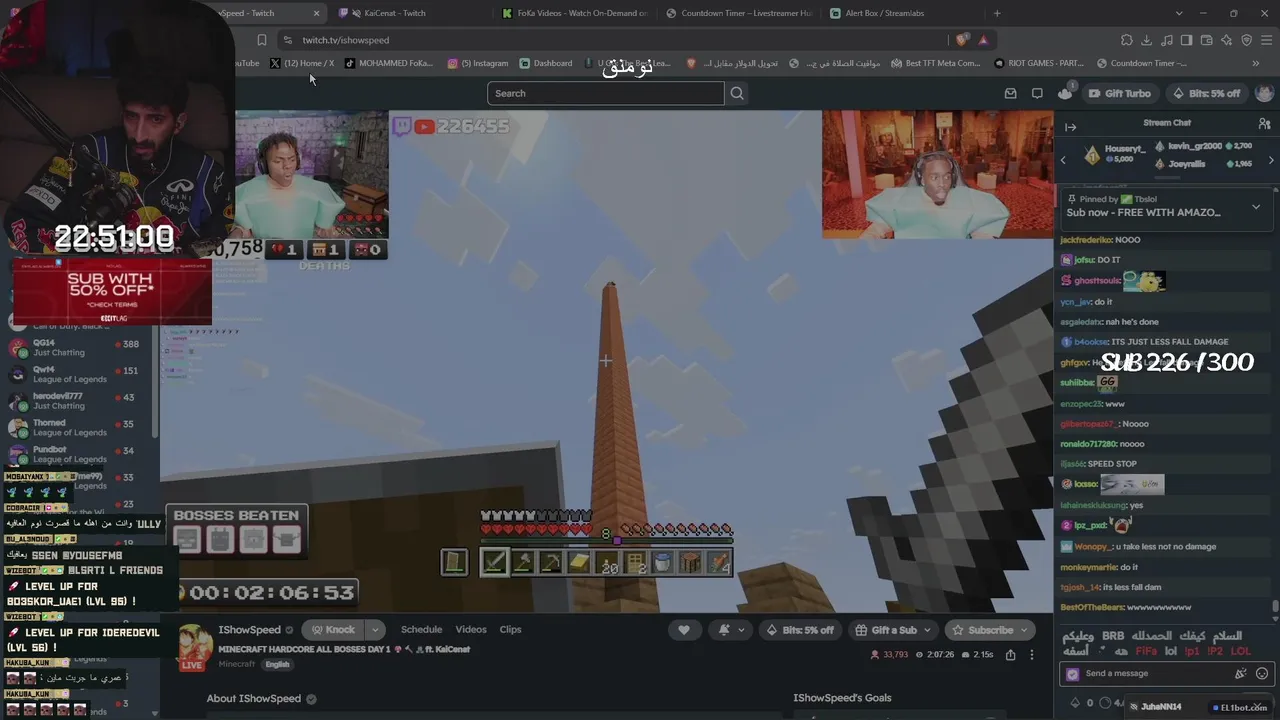Open the Twitch notifications inbox icon
This screenshot has width=1280, height=720.
click(x=1010, y=93)
